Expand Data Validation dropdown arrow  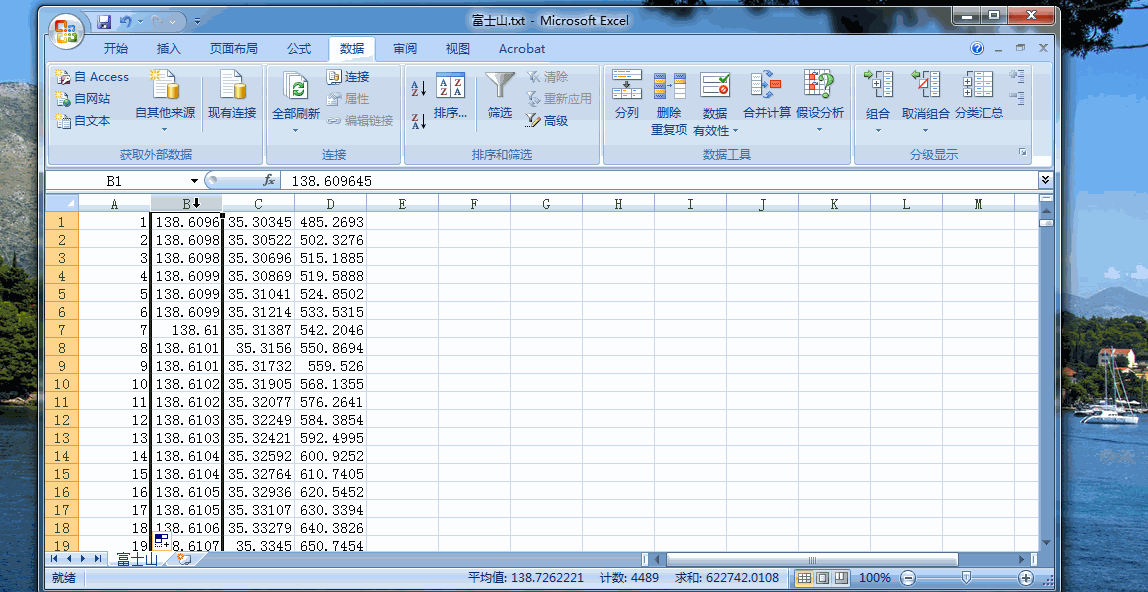(735, 131)
